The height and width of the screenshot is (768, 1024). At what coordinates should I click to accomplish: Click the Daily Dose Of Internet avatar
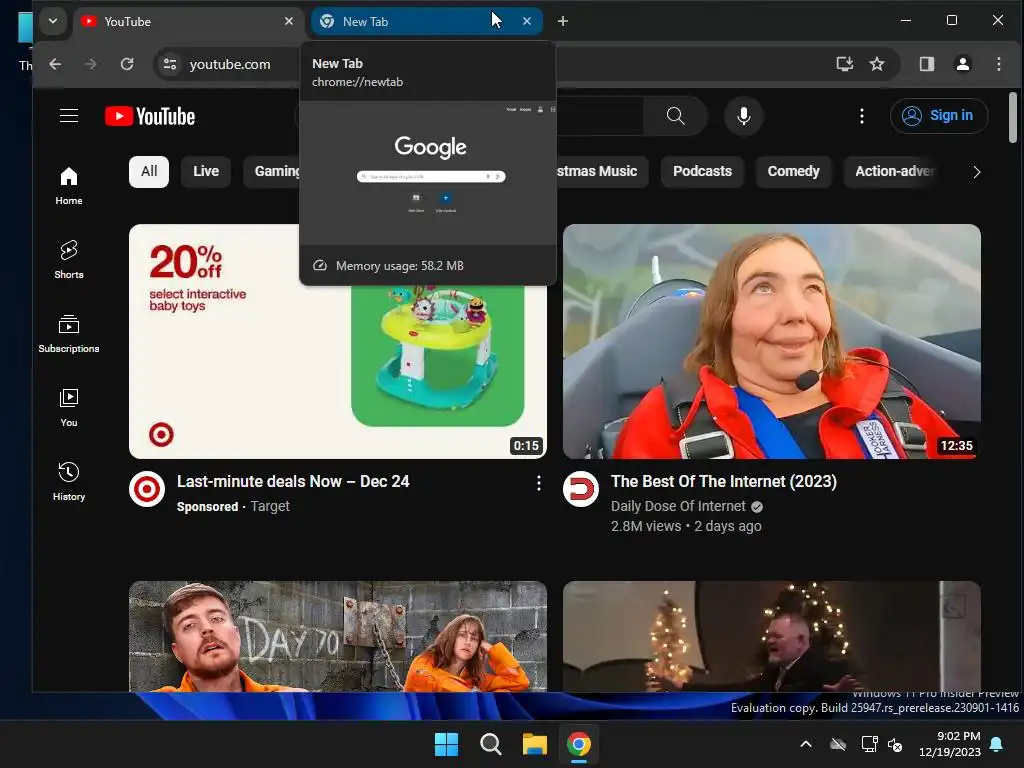click(x=581, y=489)
